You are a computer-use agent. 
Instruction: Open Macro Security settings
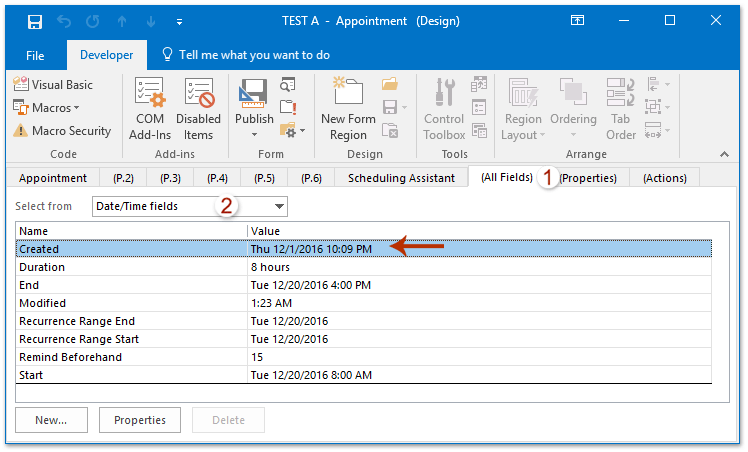pos(62,130)
